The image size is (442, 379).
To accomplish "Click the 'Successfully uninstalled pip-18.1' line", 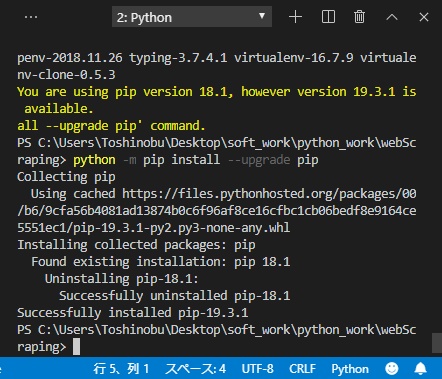I will point(175,296).
